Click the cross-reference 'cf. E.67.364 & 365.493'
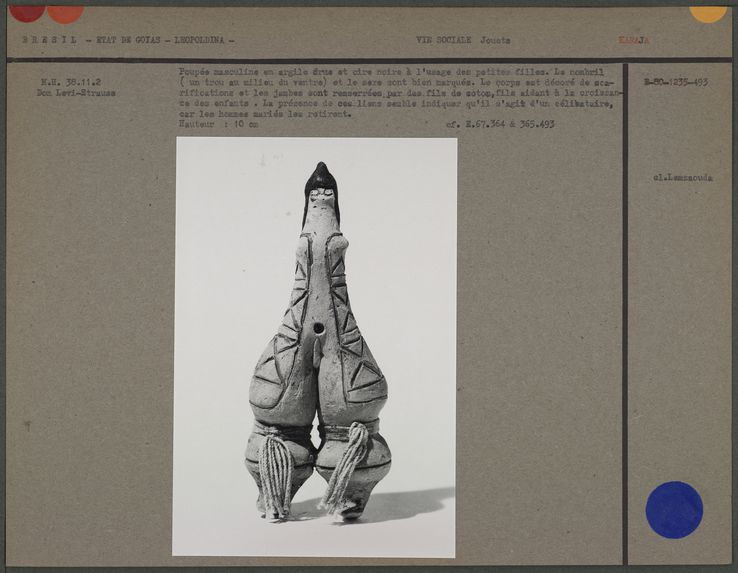 coord(499,124)
